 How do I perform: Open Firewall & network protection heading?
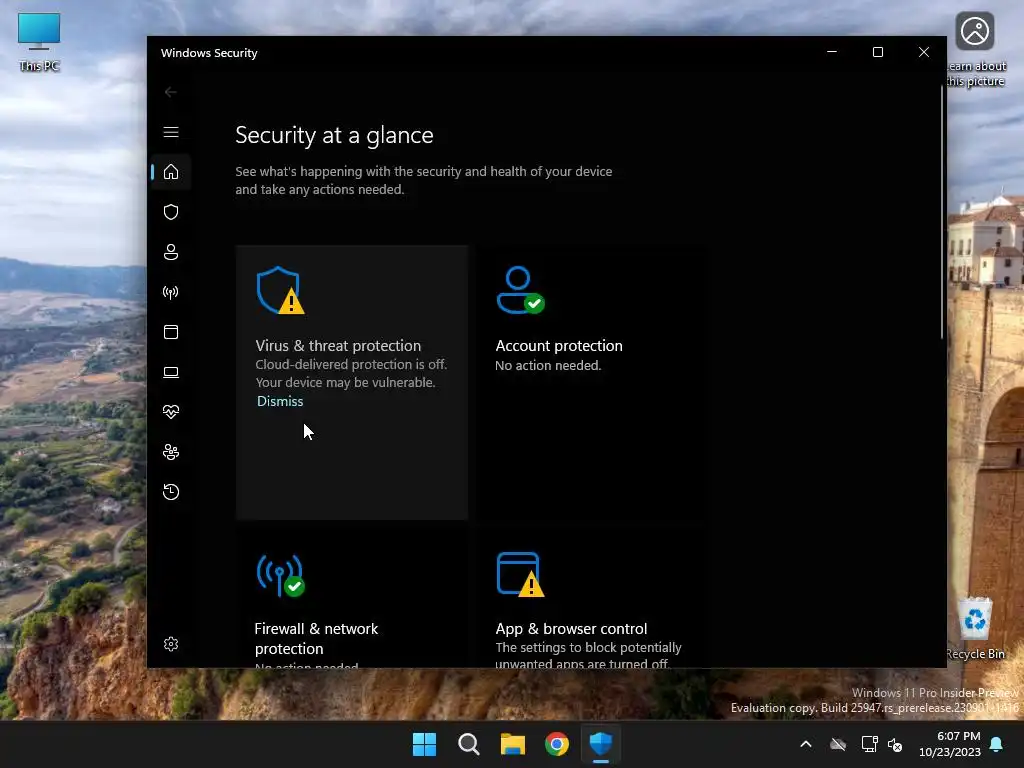[316, 638]
